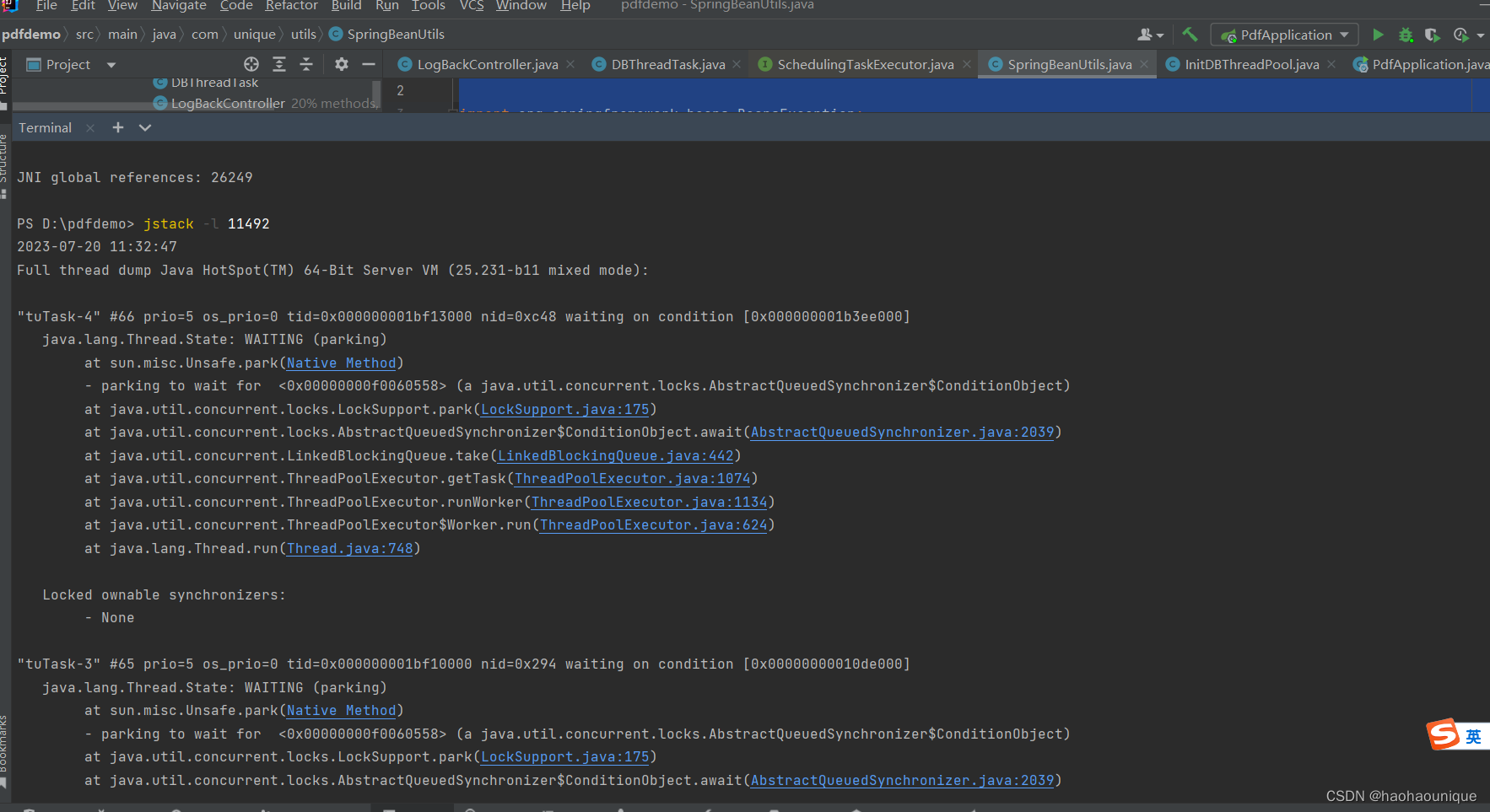
Task: Open the View menu
Action: (122, 6)
